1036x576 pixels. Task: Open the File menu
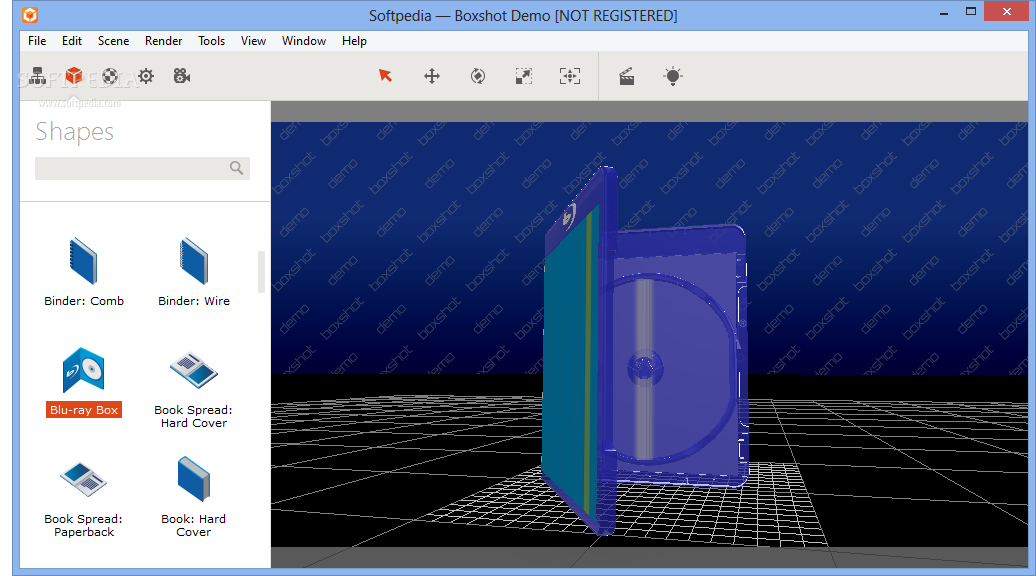(37, 41)
